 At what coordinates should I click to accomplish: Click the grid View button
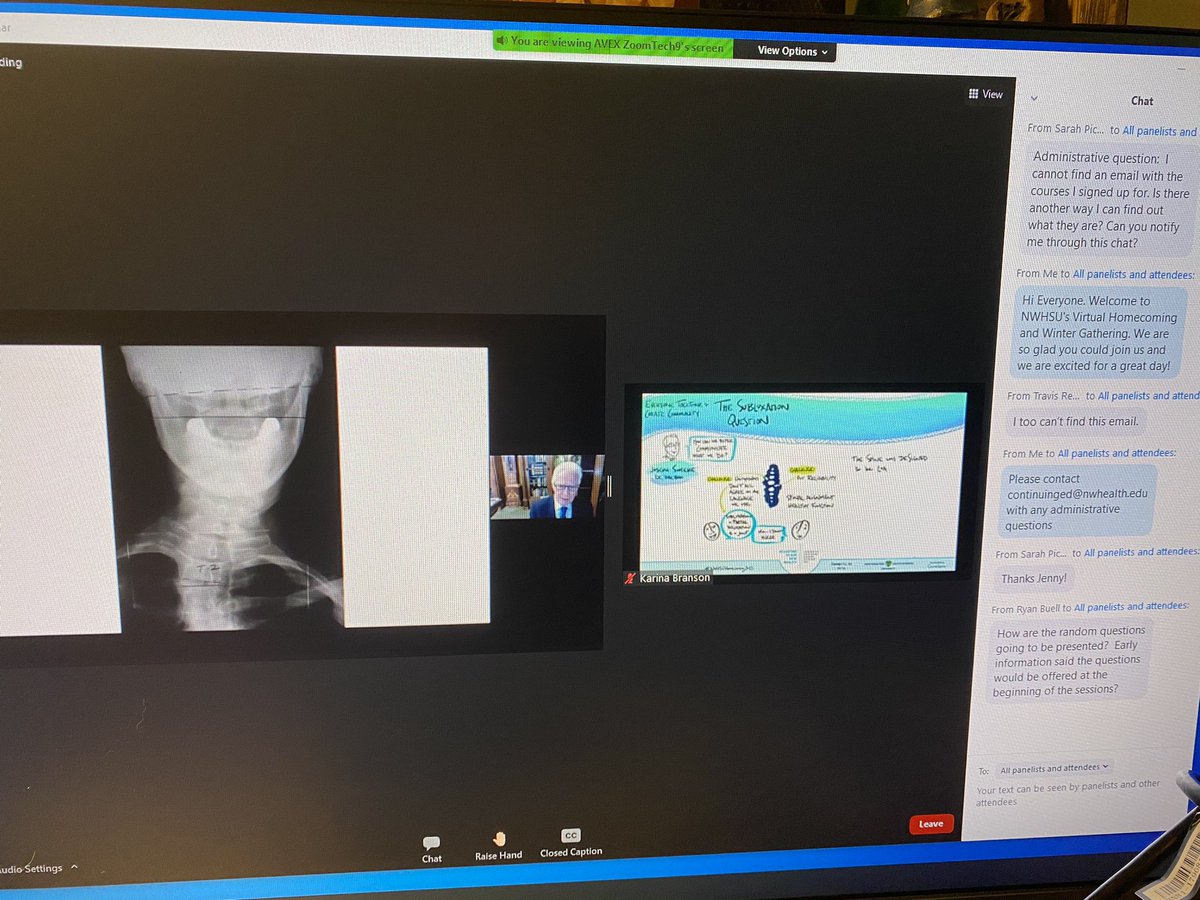click(x=985, y=94)
